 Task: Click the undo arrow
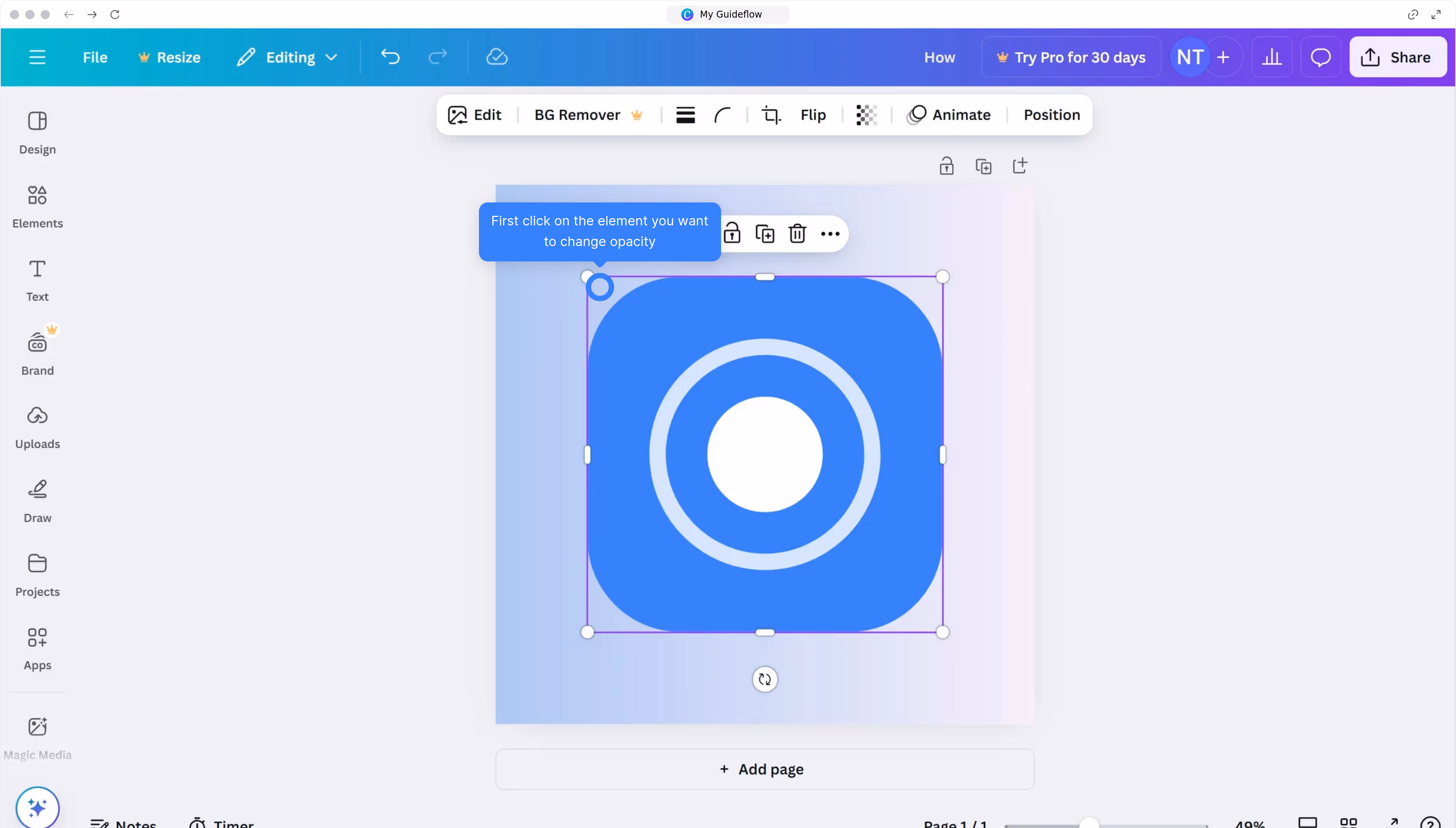pos(390,57)
